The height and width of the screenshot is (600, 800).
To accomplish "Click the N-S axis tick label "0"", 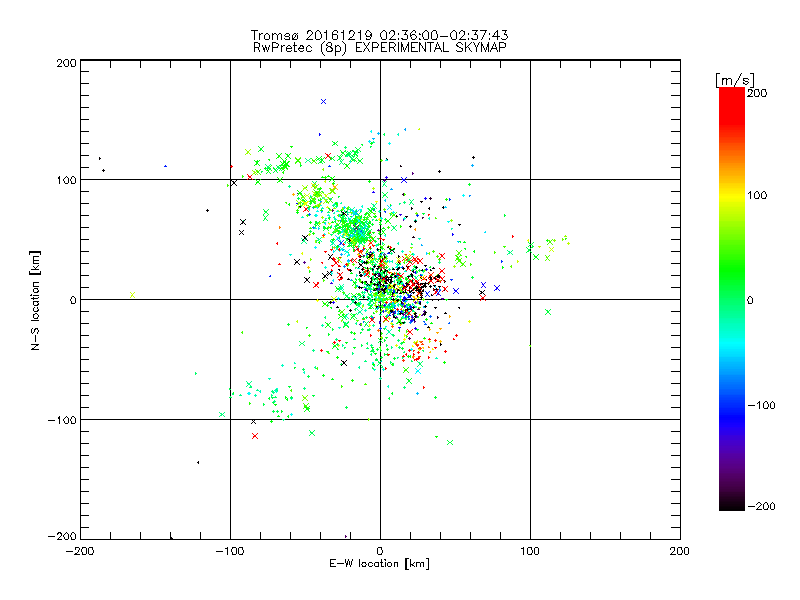I will pos(73,300).
